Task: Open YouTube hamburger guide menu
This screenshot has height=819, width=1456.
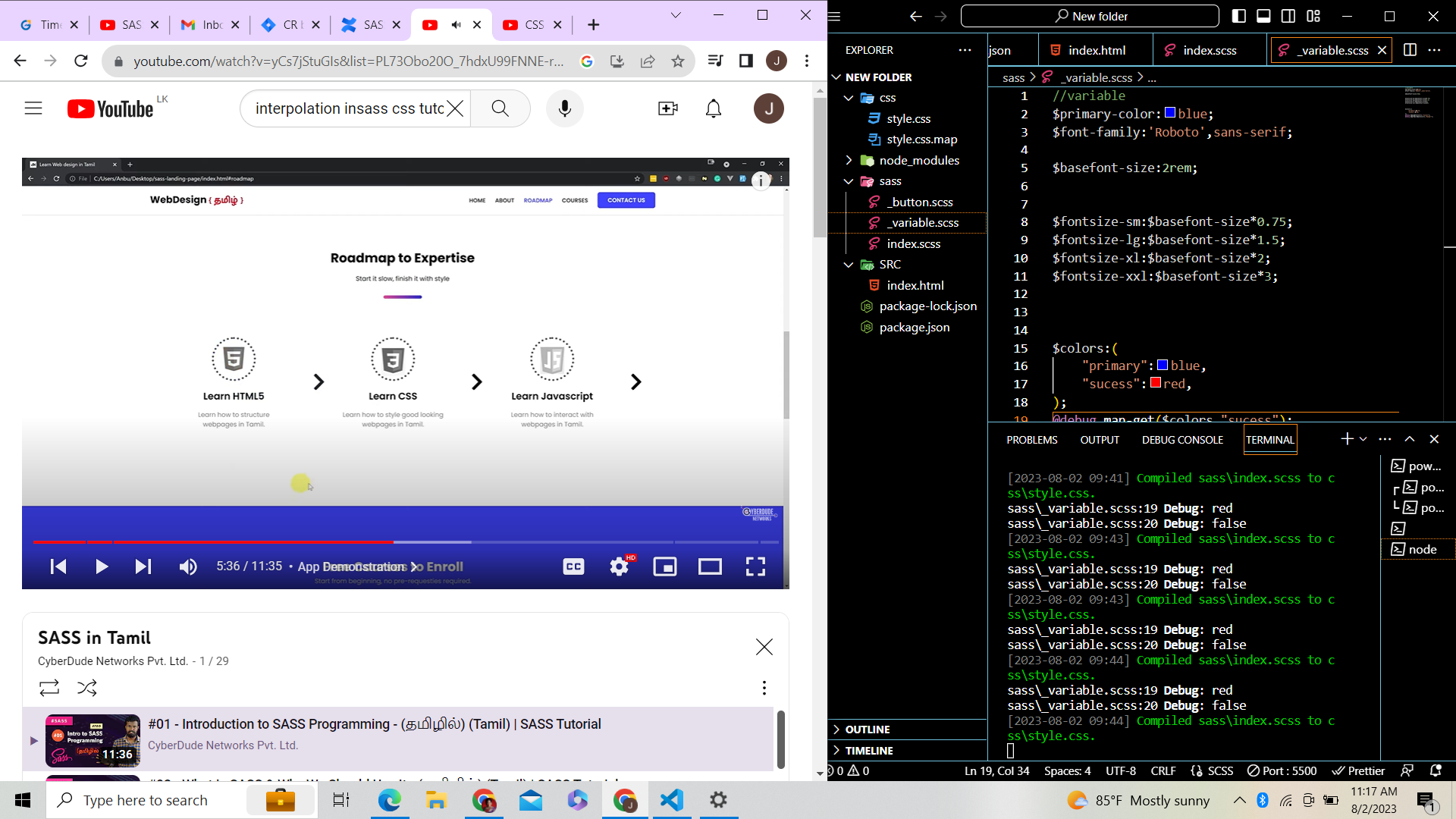Action: click(33, 108)
